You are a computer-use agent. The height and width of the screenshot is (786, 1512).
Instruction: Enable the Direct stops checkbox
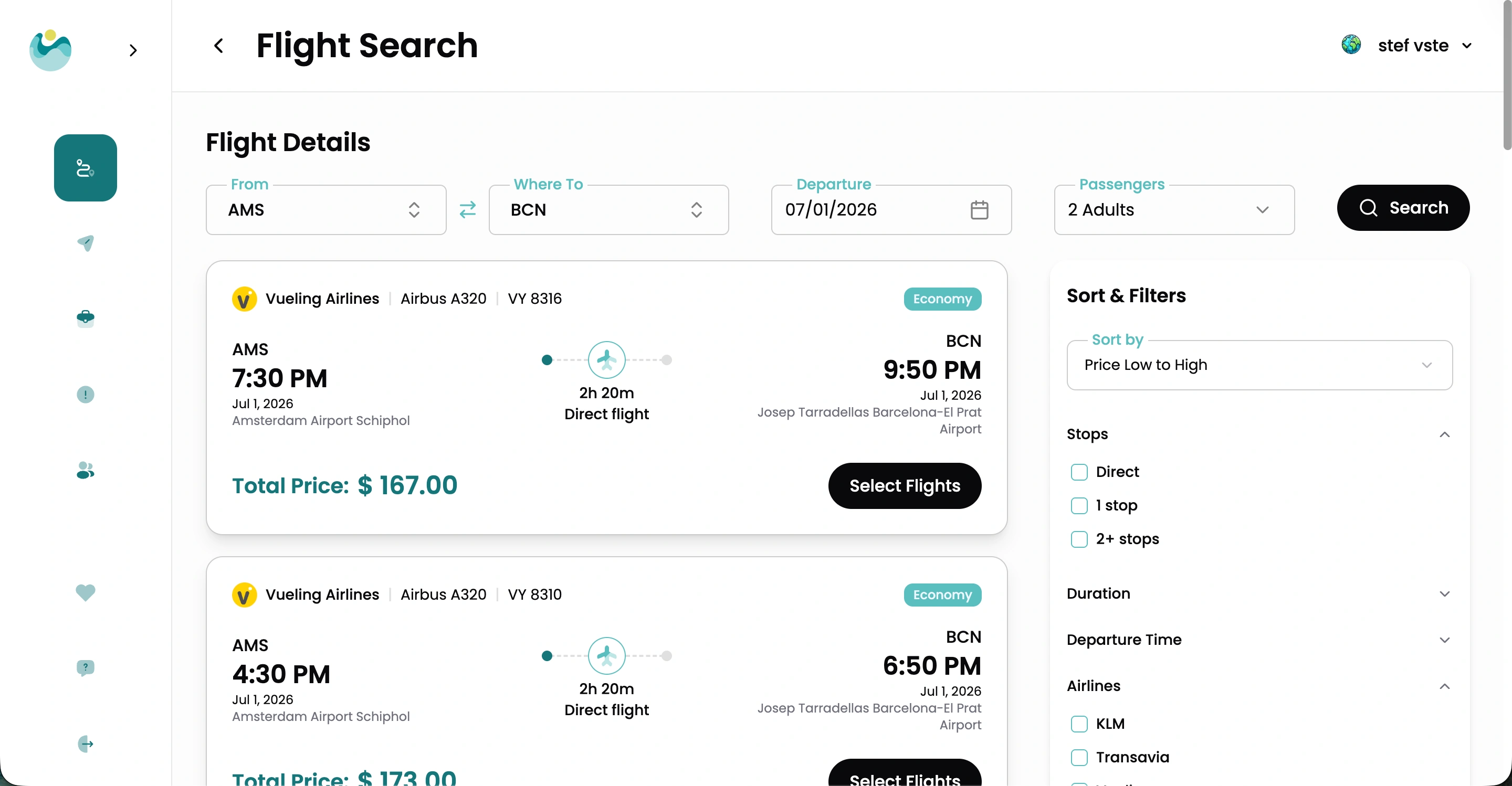pyautogui.click(x=1079, y=472)
